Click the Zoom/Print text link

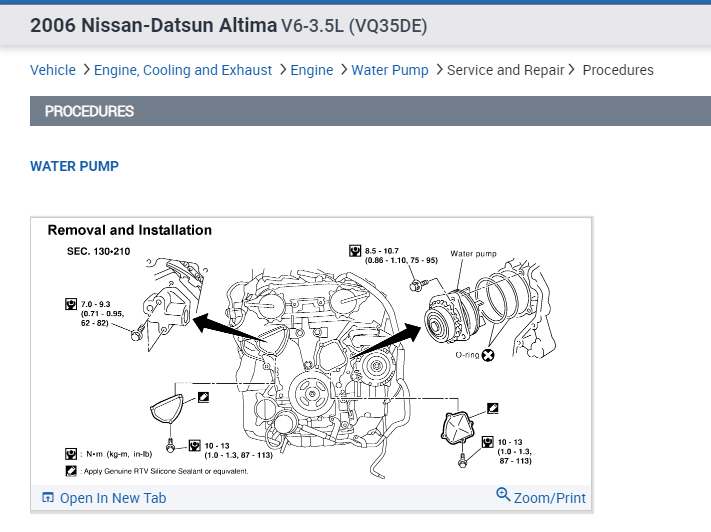coord(550,498)
